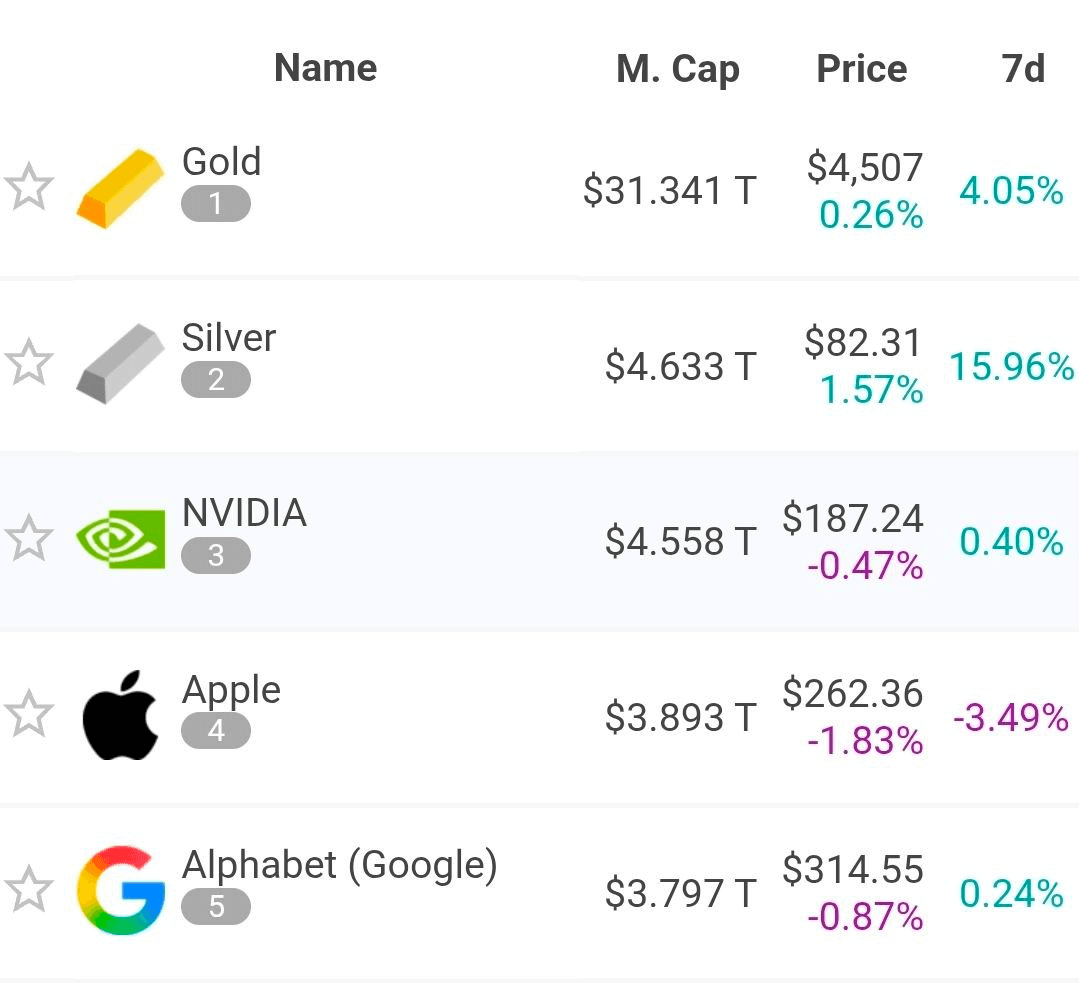Viewport: 1079px width, 985px height.
Task: Sort the table by Name header
Action: point(325,68)
